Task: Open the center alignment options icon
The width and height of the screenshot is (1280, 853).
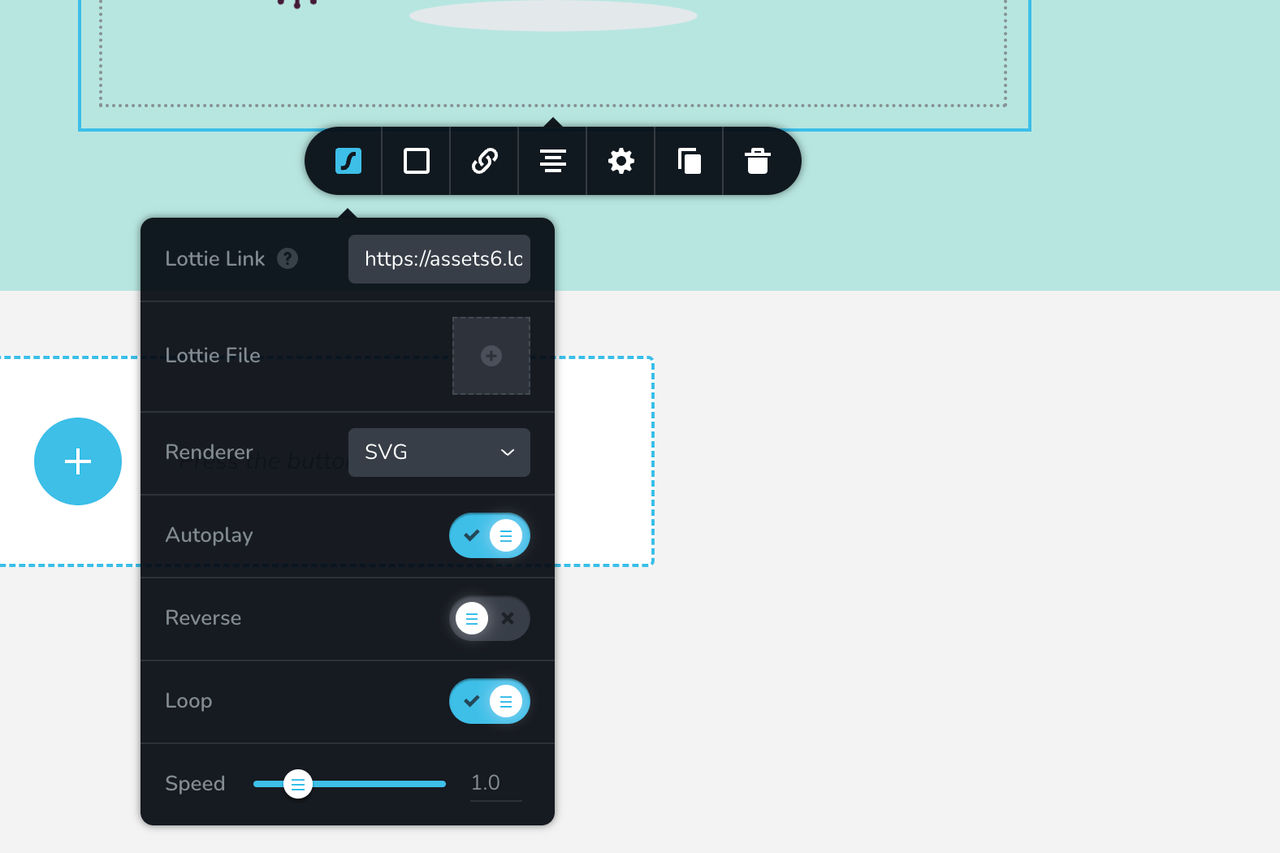Action: tap(553, 161)
